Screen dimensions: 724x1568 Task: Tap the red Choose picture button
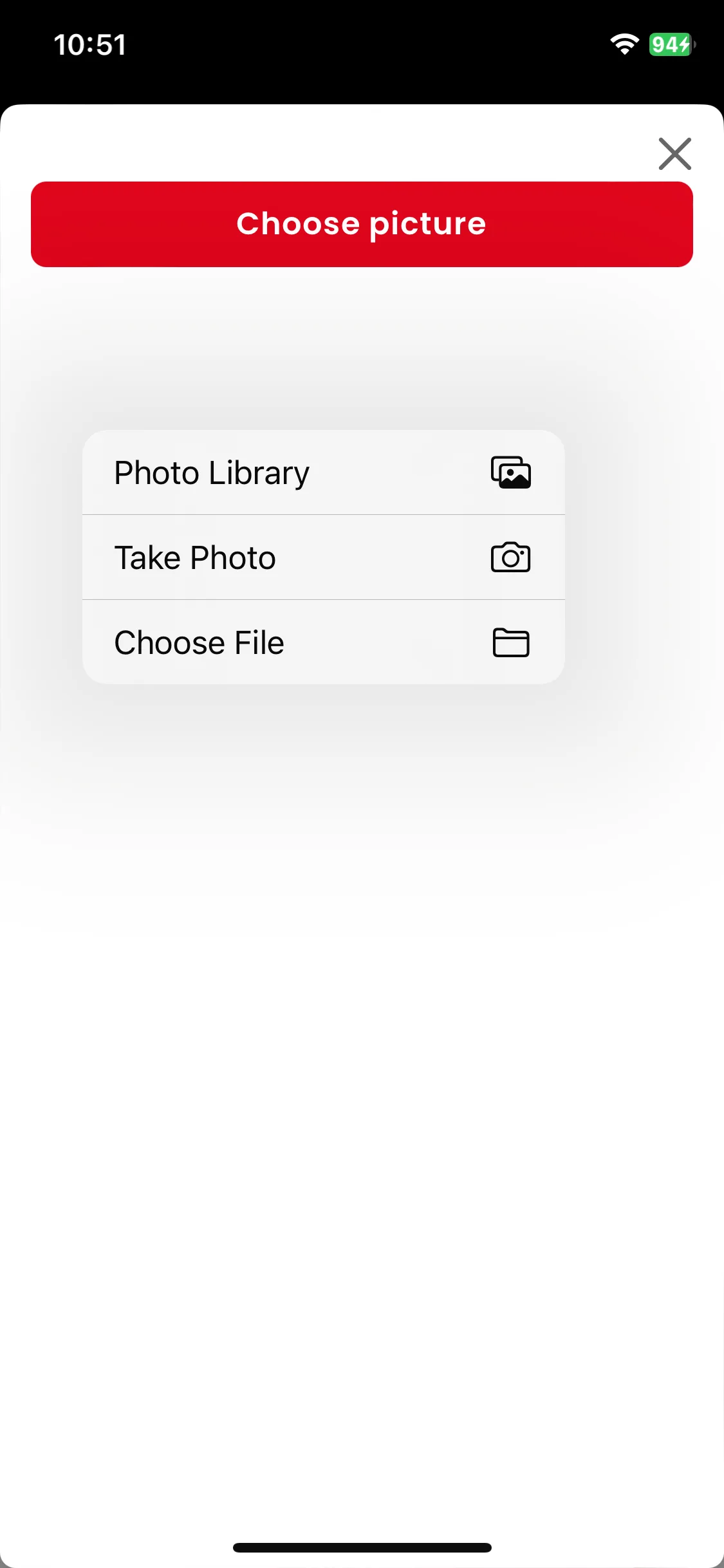[x=362, y=224]
